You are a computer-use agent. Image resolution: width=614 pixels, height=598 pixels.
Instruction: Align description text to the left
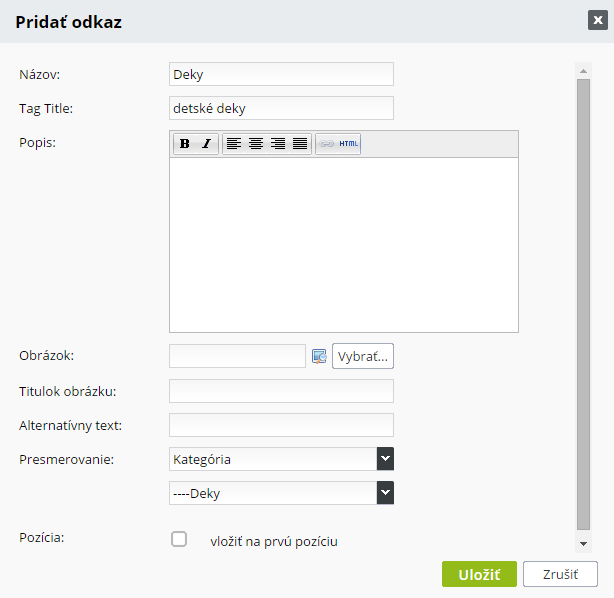point(234,144)
